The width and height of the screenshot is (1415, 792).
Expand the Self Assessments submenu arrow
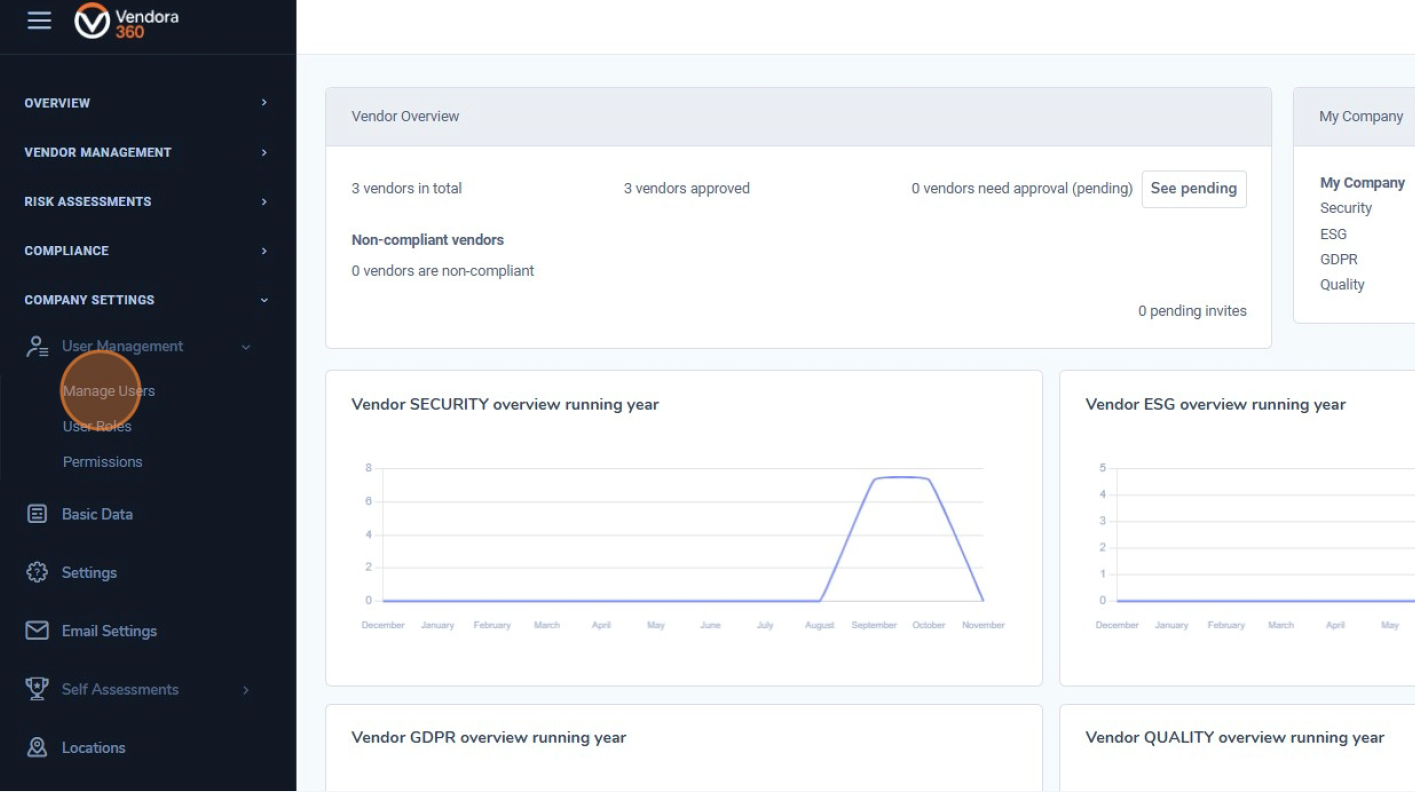click(246, 690)
